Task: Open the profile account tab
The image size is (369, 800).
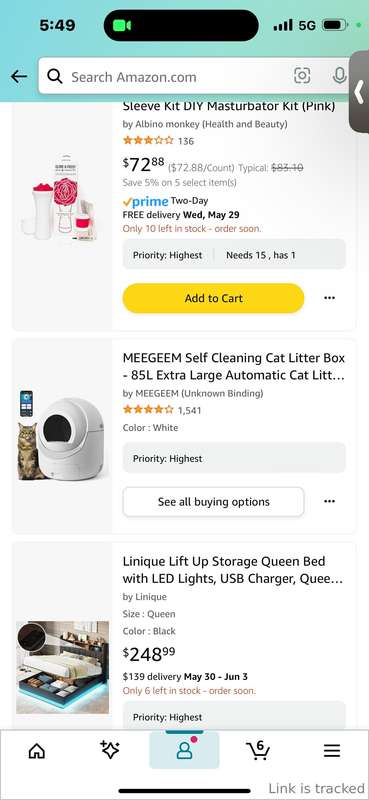Action: pyautogui.click(x=184, y=749)
